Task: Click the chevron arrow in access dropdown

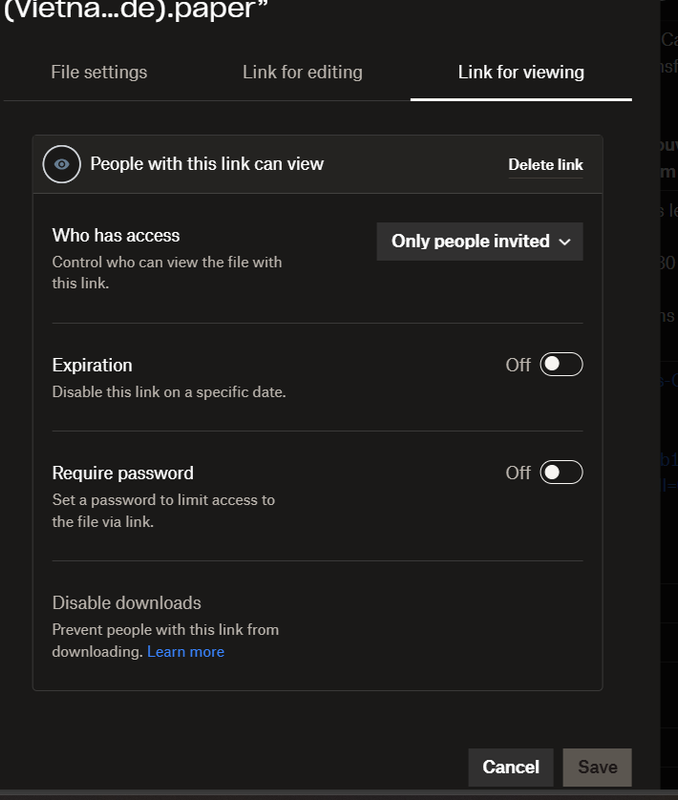Action: click(x=565, y=242)
